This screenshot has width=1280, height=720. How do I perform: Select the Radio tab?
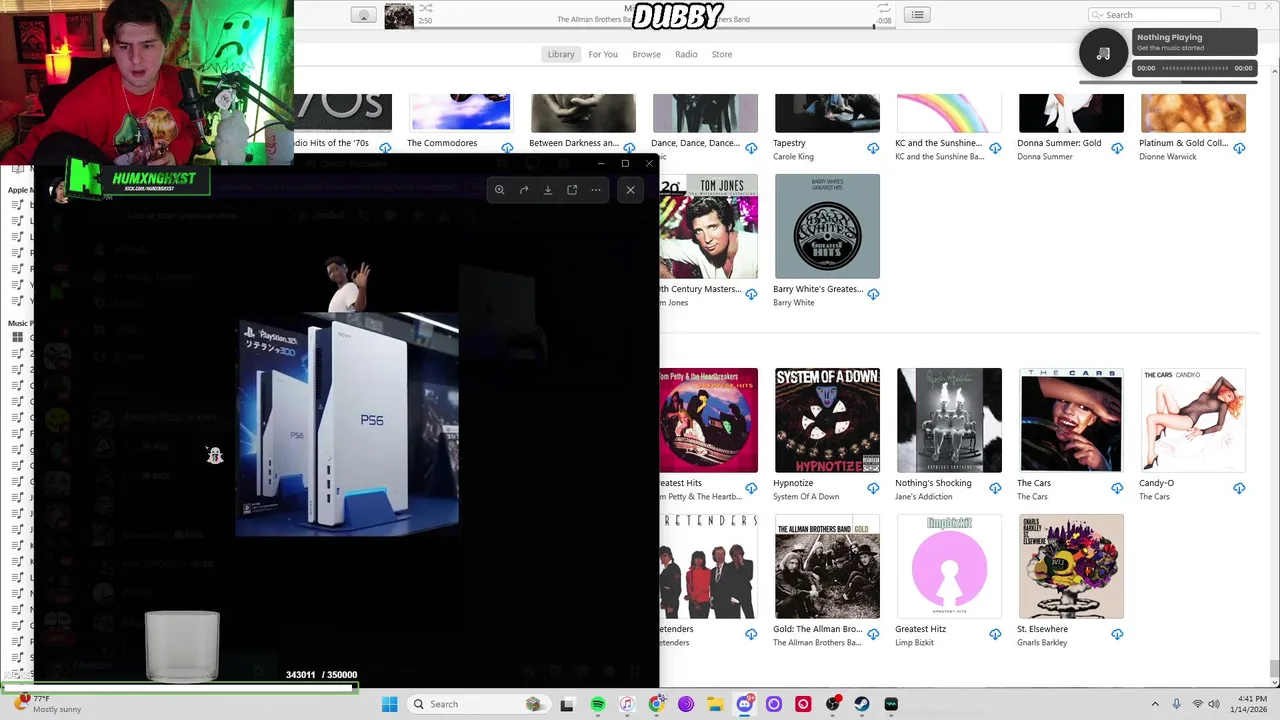pyautogui.click(x=686, y=54)
